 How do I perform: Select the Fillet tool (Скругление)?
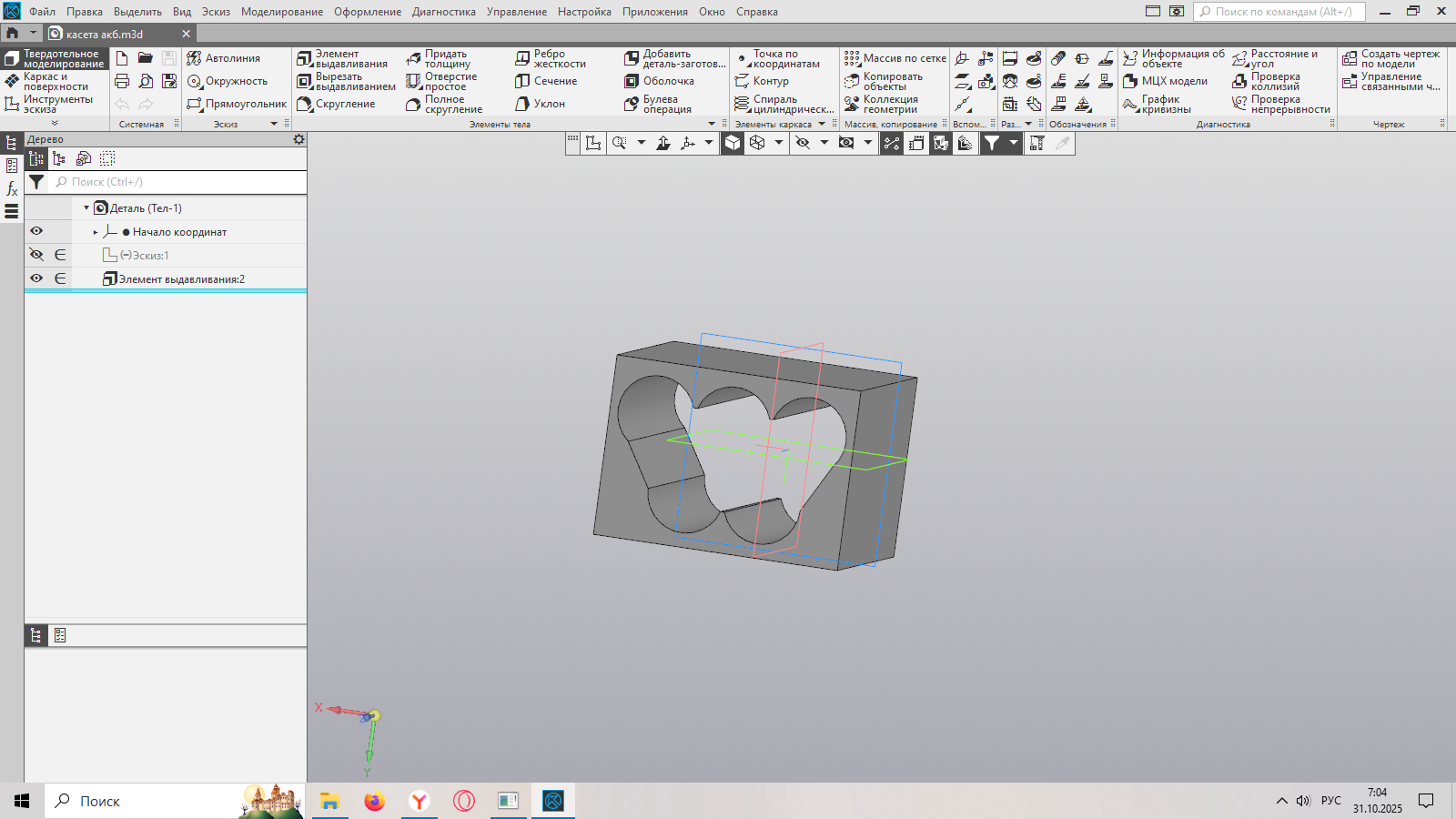(337, 105)
